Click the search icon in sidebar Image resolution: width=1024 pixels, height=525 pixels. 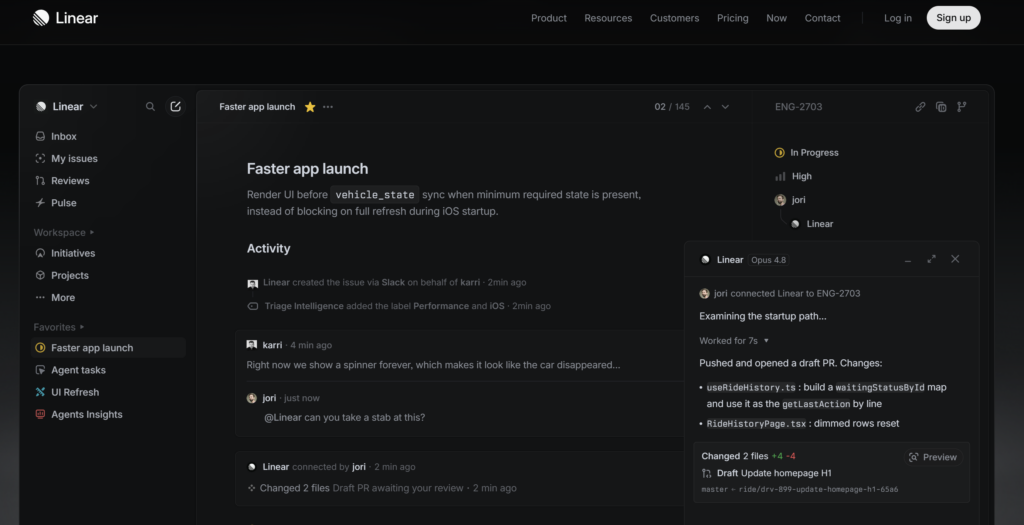pyautogui.click(x=150, y=106)
